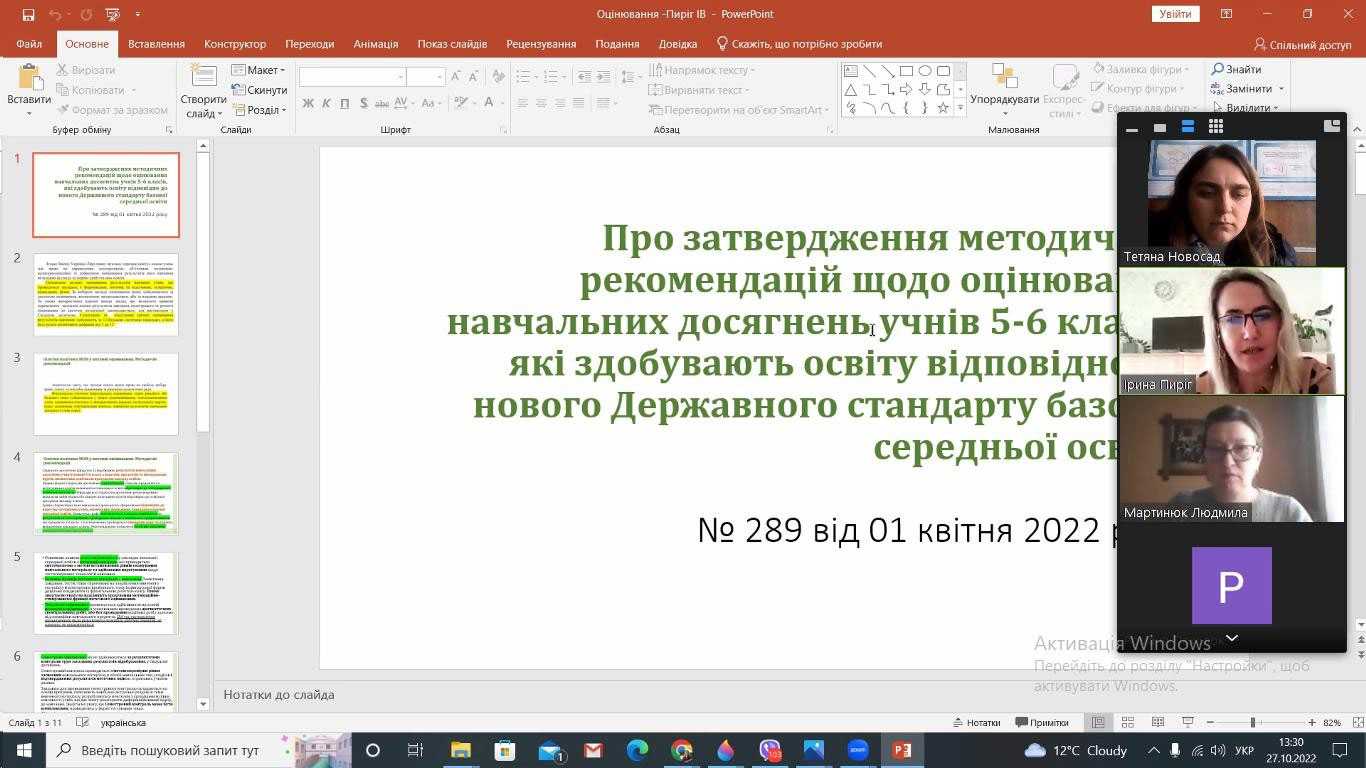The width and height of the screenshot is (1366, 768).
Task: Switch Zoom panel to gallery grid view
Action: pyautogui.click(x=1215, y=126)
